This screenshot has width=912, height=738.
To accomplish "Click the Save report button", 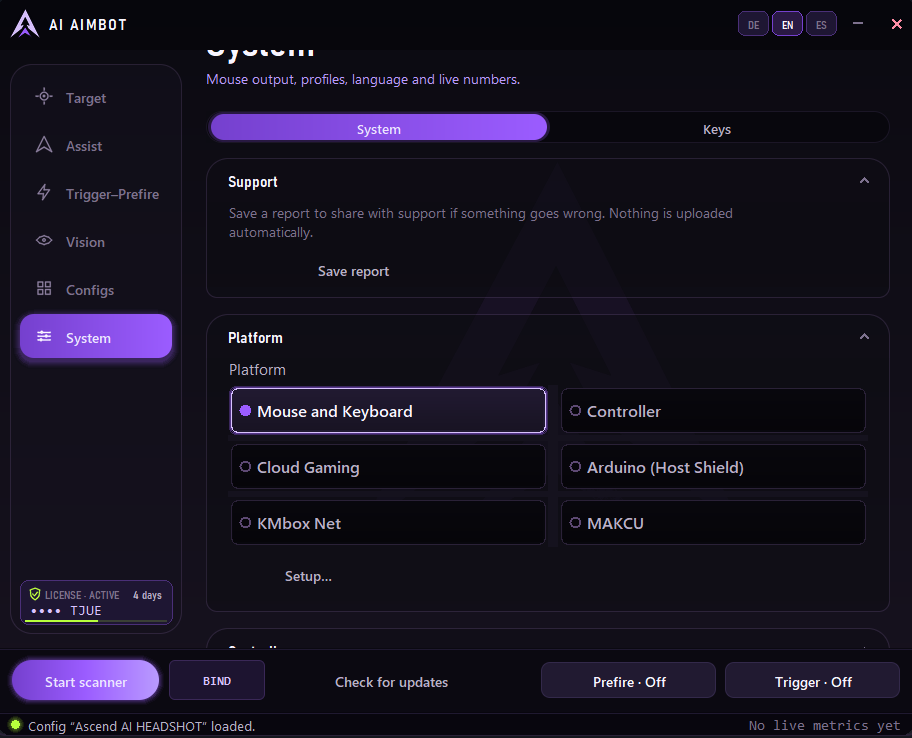I will tap(353, 272).
